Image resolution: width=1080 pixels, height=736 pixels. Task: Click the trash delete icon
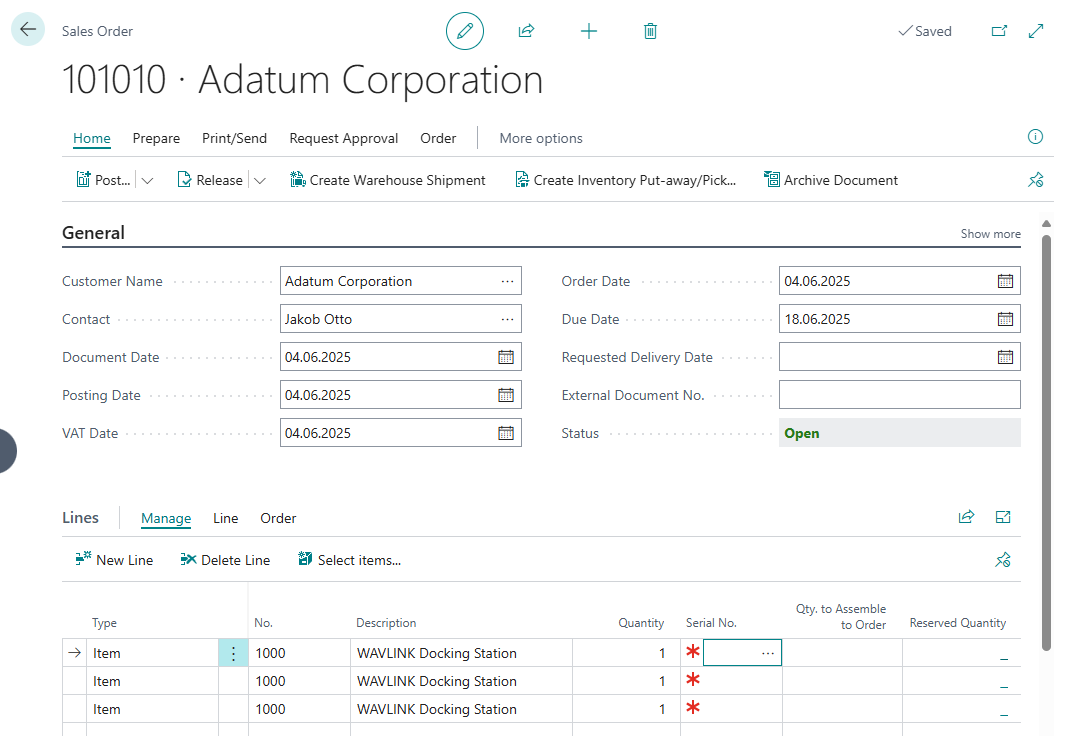click(x=650, y=31)
